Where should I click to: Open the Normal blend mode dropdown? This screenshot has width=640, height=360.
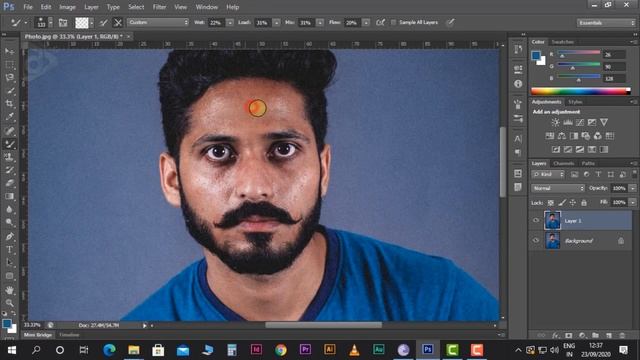(x=558, y=188)
